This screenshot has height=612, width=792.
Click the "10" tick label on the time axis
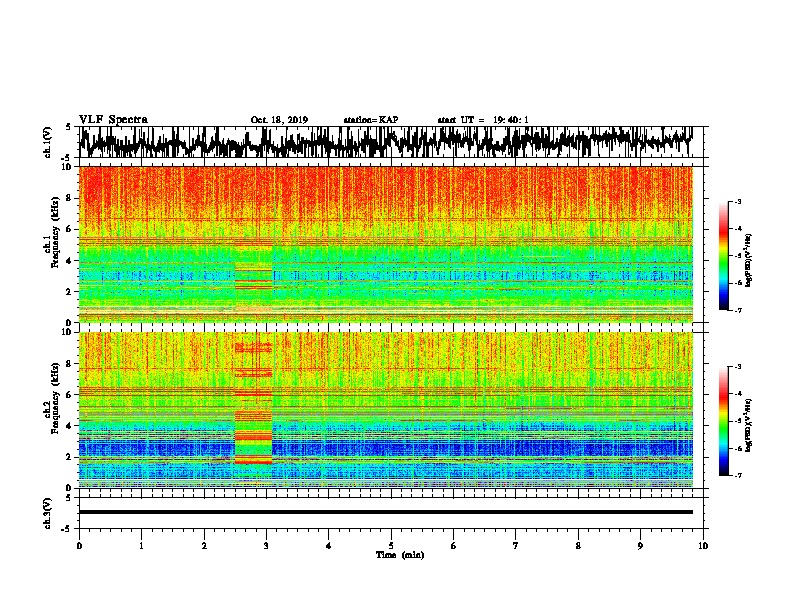pos(703,546)
